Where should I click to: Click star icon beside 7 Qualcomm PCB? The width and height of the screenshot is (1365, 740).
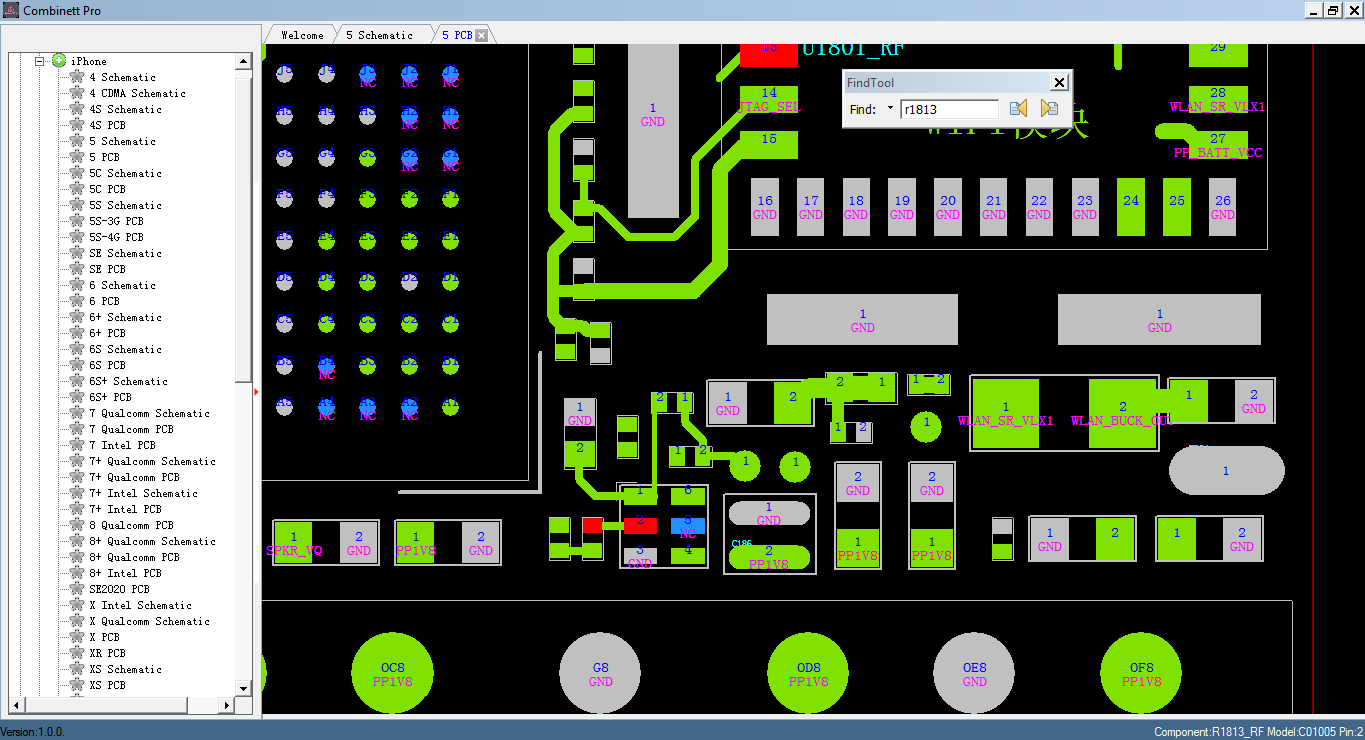(77, 429)
